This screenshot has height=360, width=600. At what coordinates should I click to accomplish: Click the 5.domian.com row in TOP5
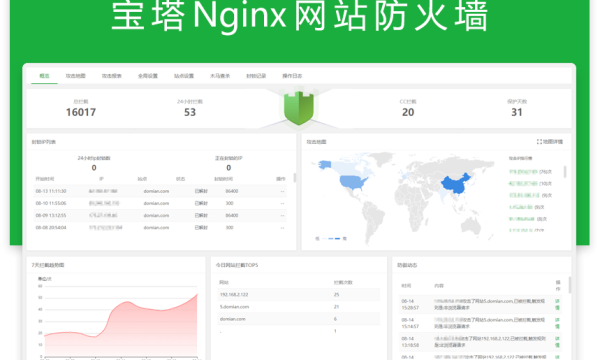tap(299, 307)
